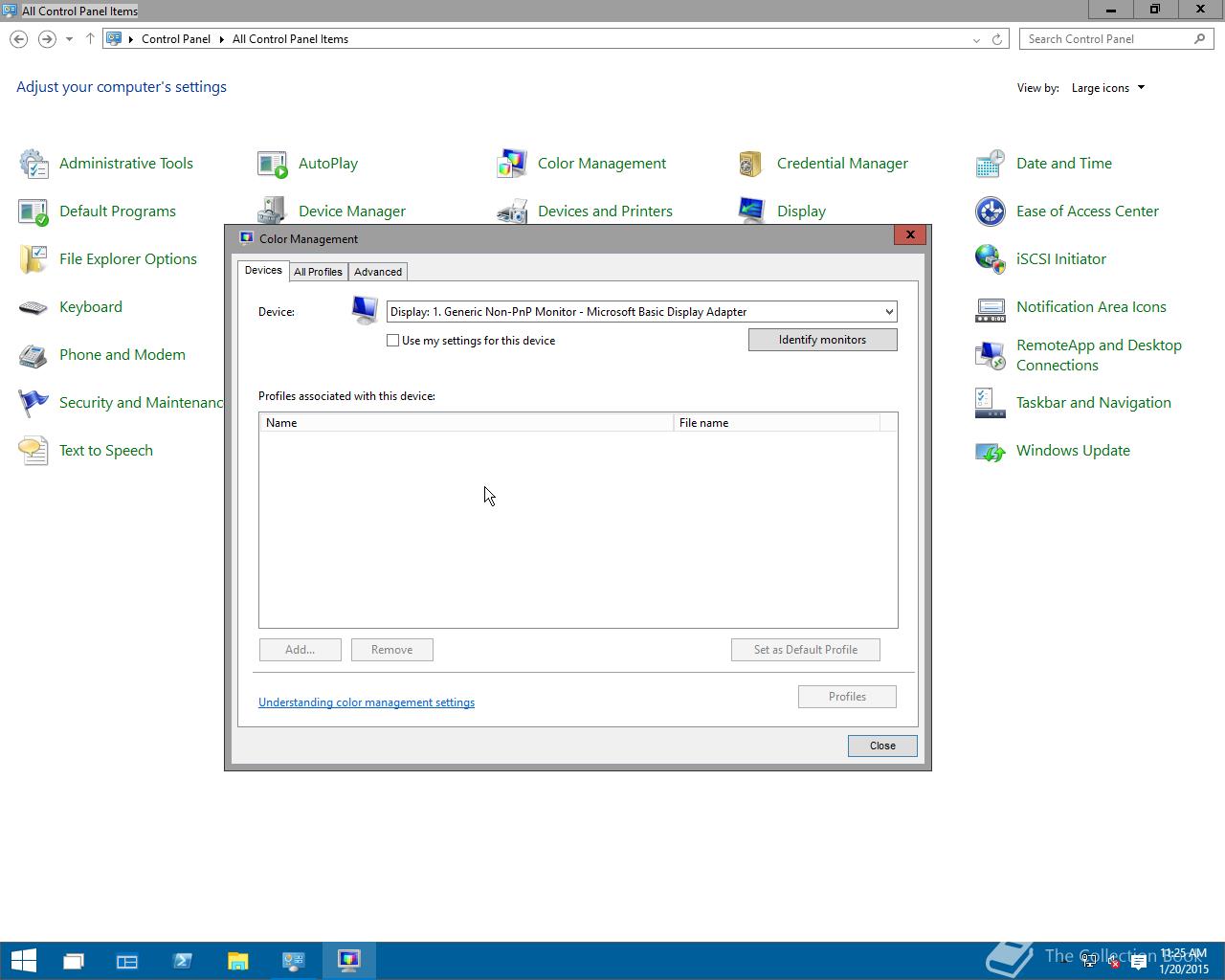Click the Add... button

click(x=300, y=650)
